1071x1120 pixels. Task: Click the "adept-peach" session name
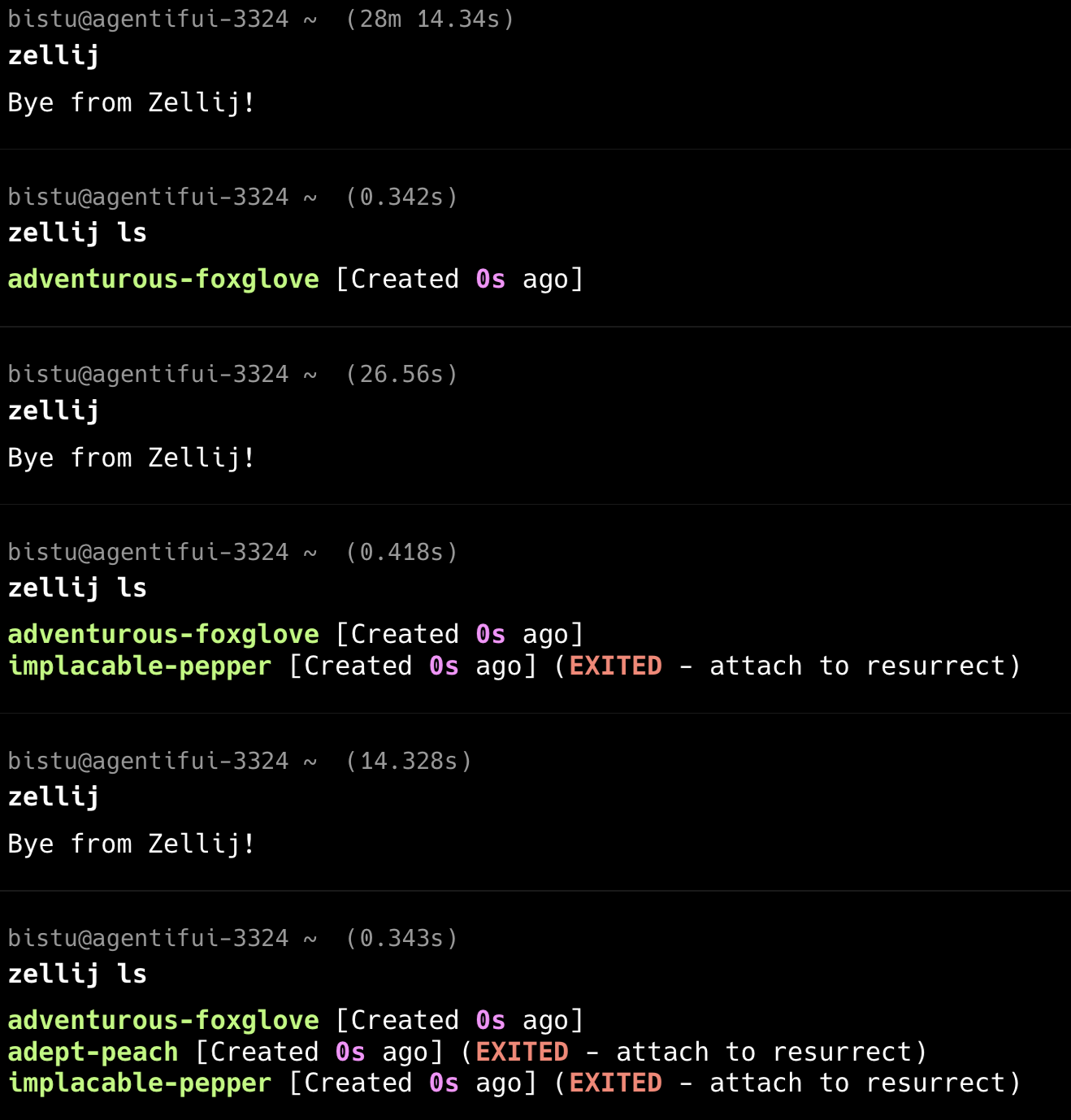[93, 1052]
